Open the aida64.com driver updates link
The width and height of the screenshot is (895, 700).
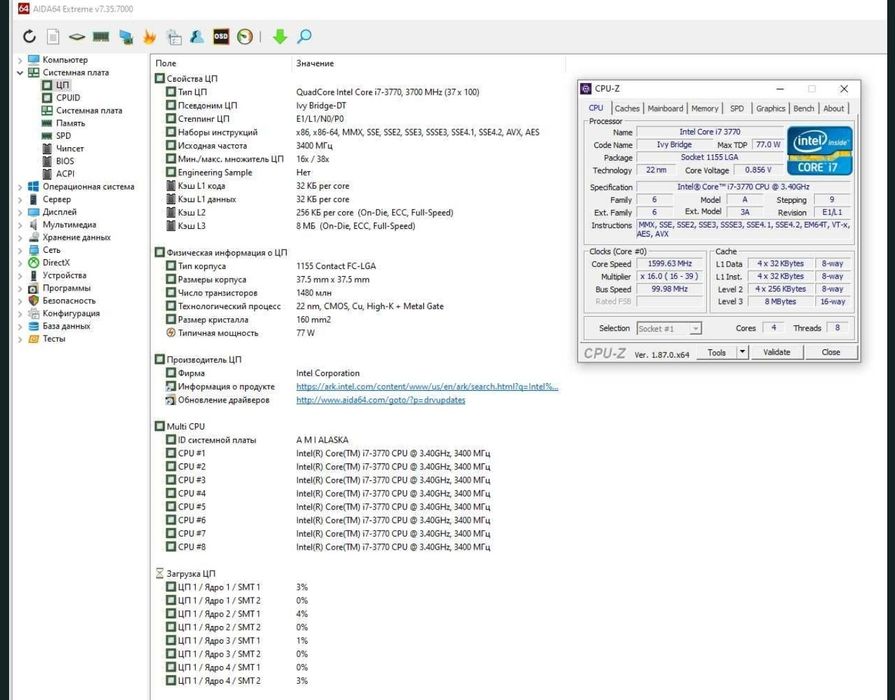coord(380,400)
